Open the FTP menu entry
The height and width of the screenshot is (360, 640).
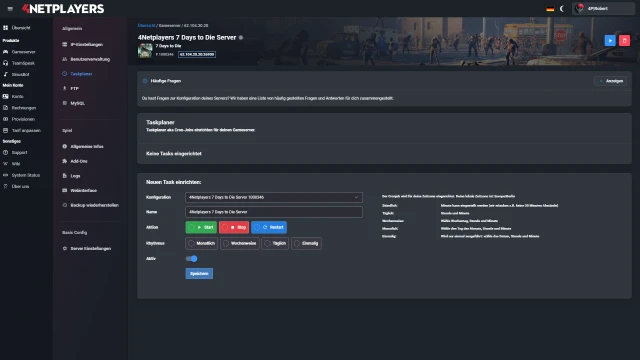click(x=70, y=89)
